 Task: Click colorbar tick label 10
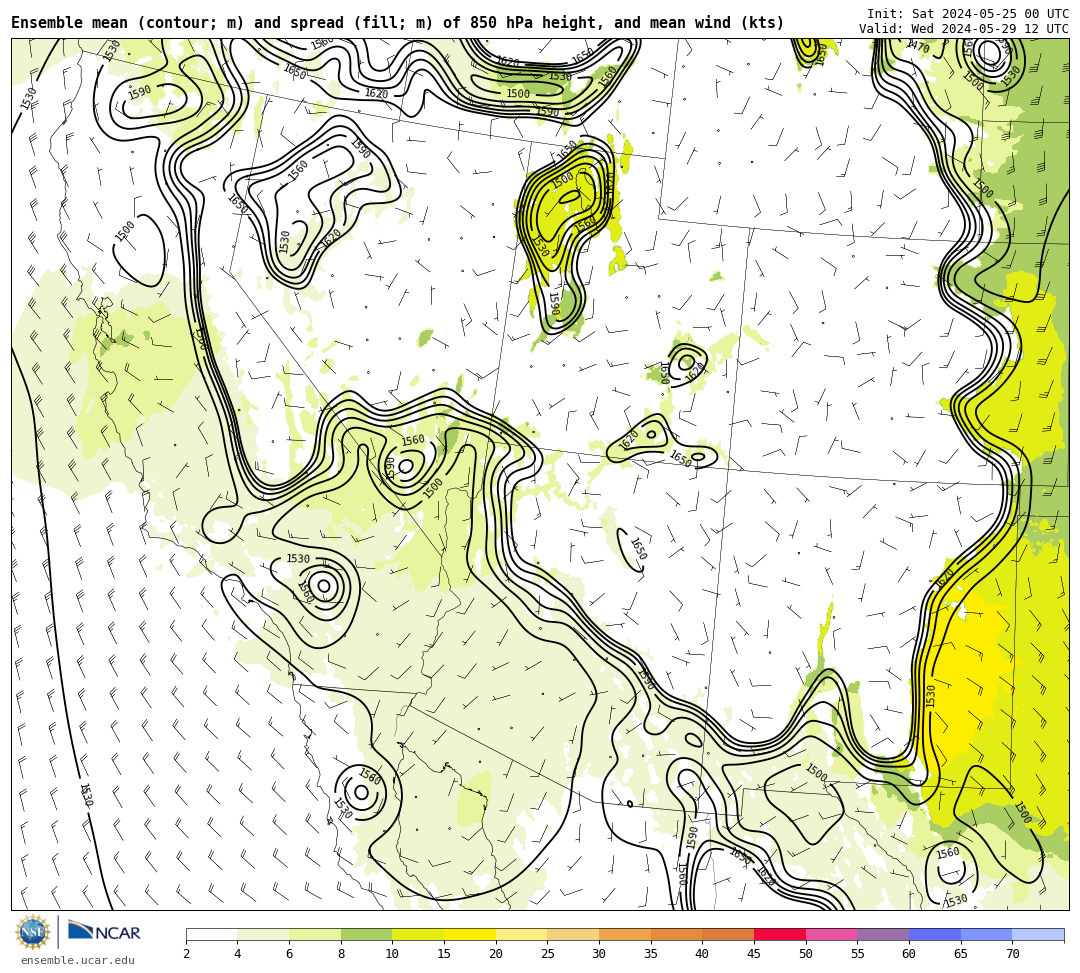coord(393,954)
